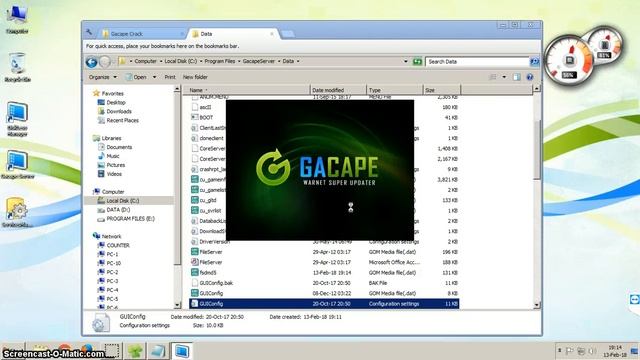640x360 pixels.
Task: Click the file list scrollbar down arrow
Action: pyautogui.click(x=536, y=305)
